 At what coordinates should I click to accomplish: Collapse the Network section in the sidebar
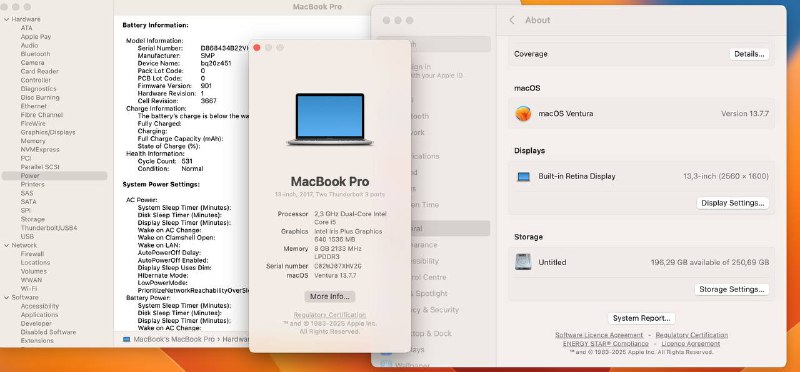click(6, 245)
